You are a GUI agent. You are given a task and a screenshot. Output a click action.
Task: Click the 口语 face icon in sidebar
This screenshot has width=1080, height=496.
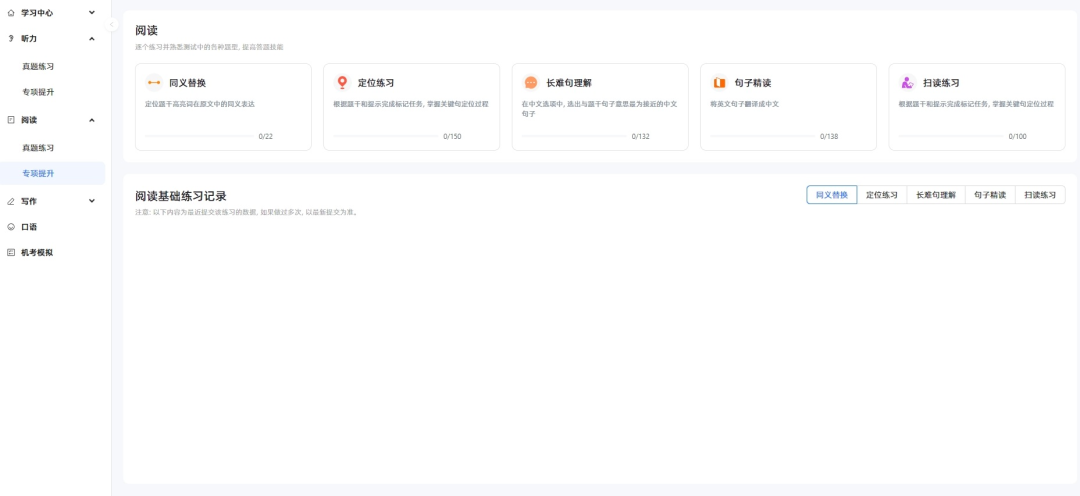point(11,227)
